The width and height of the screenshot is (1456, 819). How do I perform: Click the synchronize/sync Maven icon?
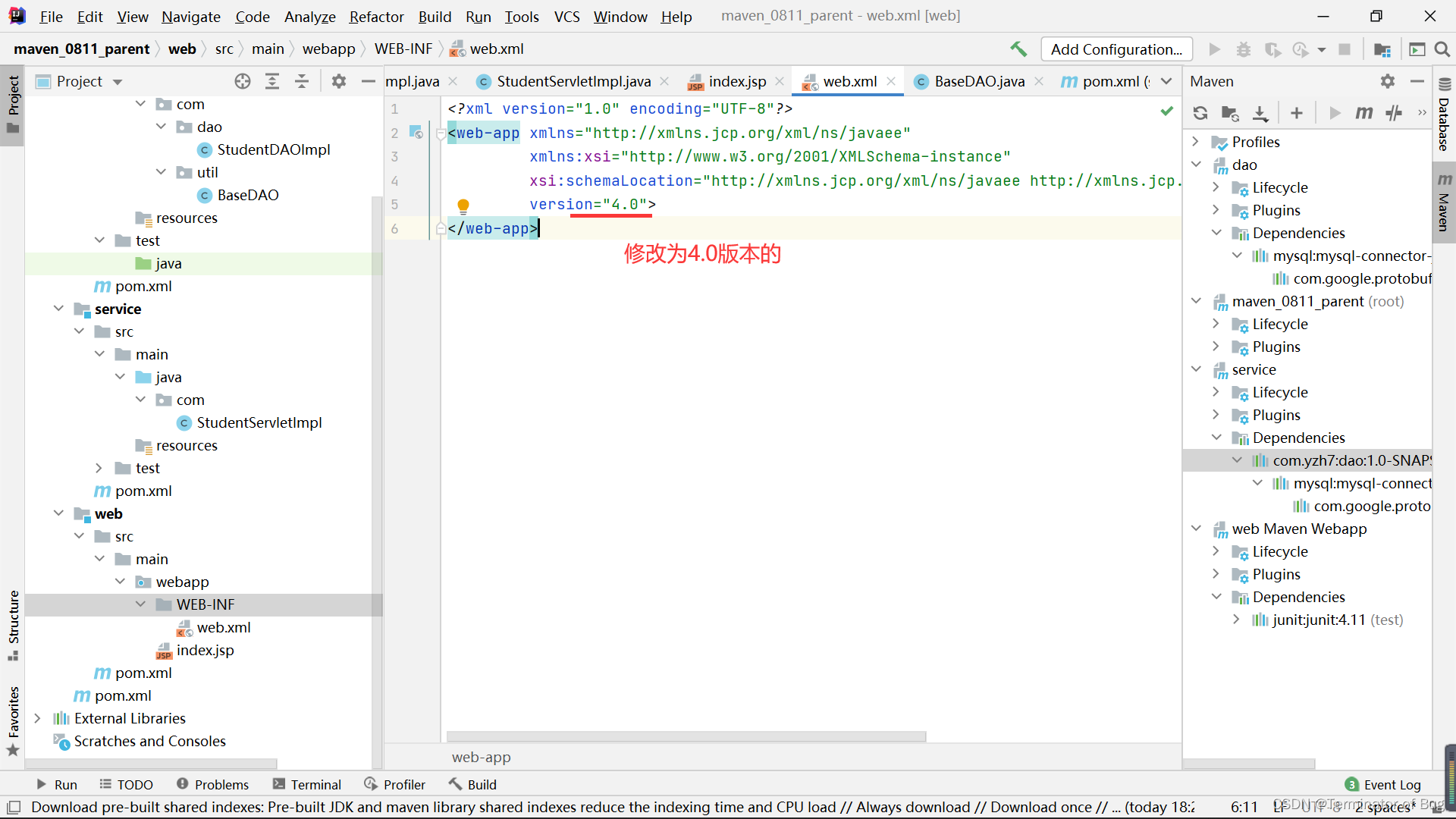tap(1201, 112)
